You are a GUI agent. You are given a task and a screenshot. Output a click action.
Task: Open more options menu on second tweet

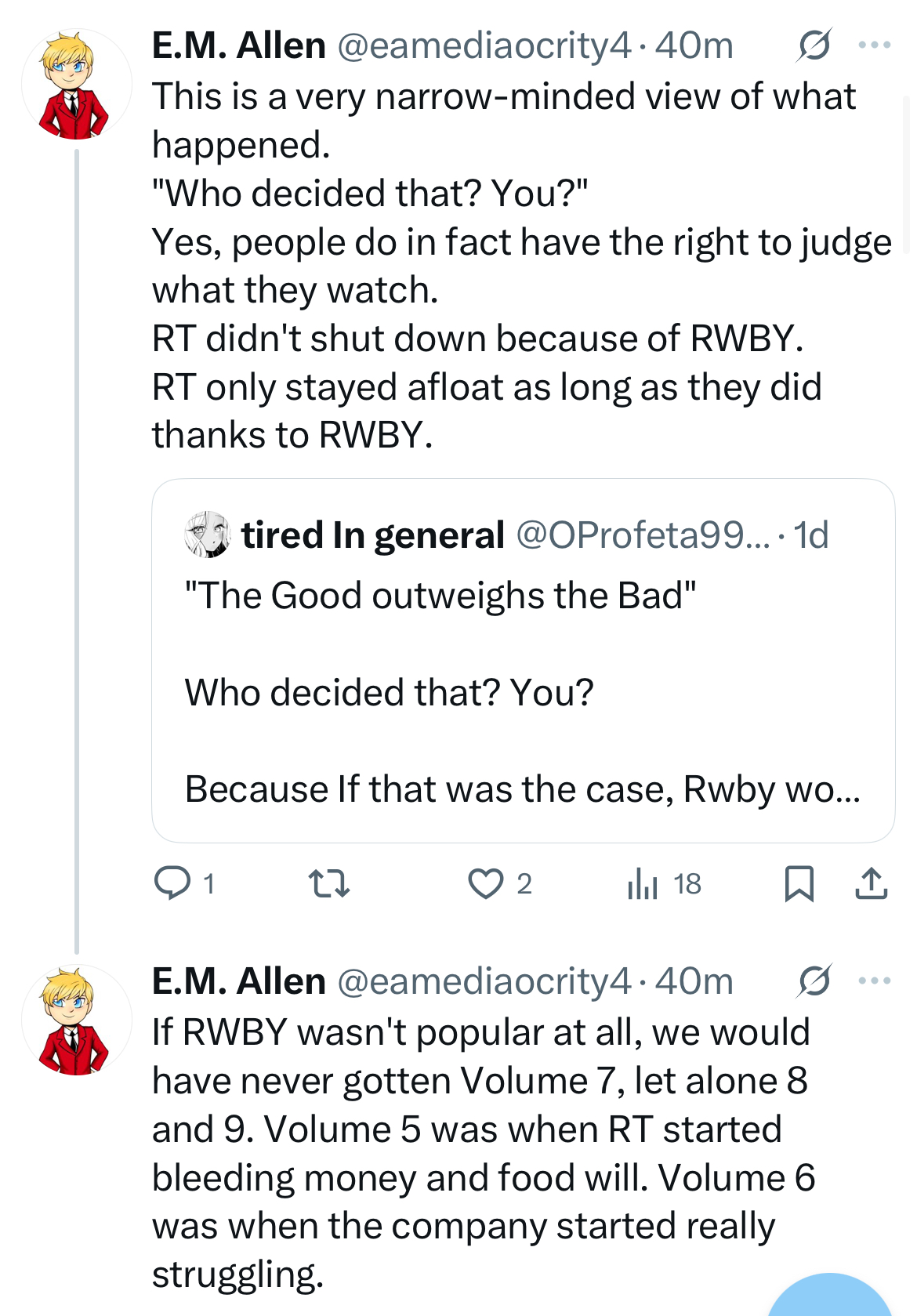coord(875,981)
